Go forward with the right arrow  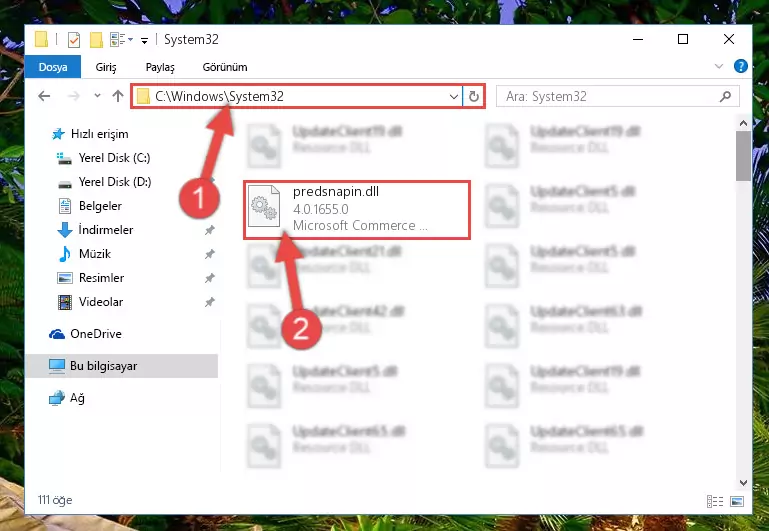point(74,96)
